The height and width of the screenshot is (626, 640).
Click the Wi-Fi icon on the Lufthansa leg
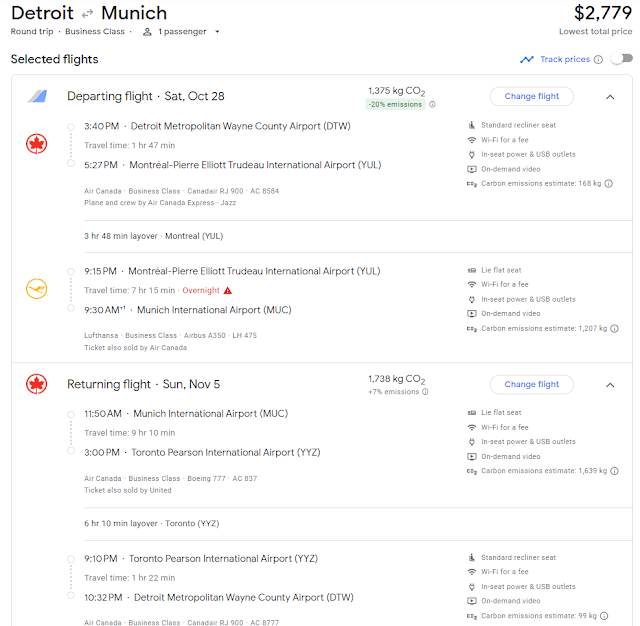pos(471,284)
